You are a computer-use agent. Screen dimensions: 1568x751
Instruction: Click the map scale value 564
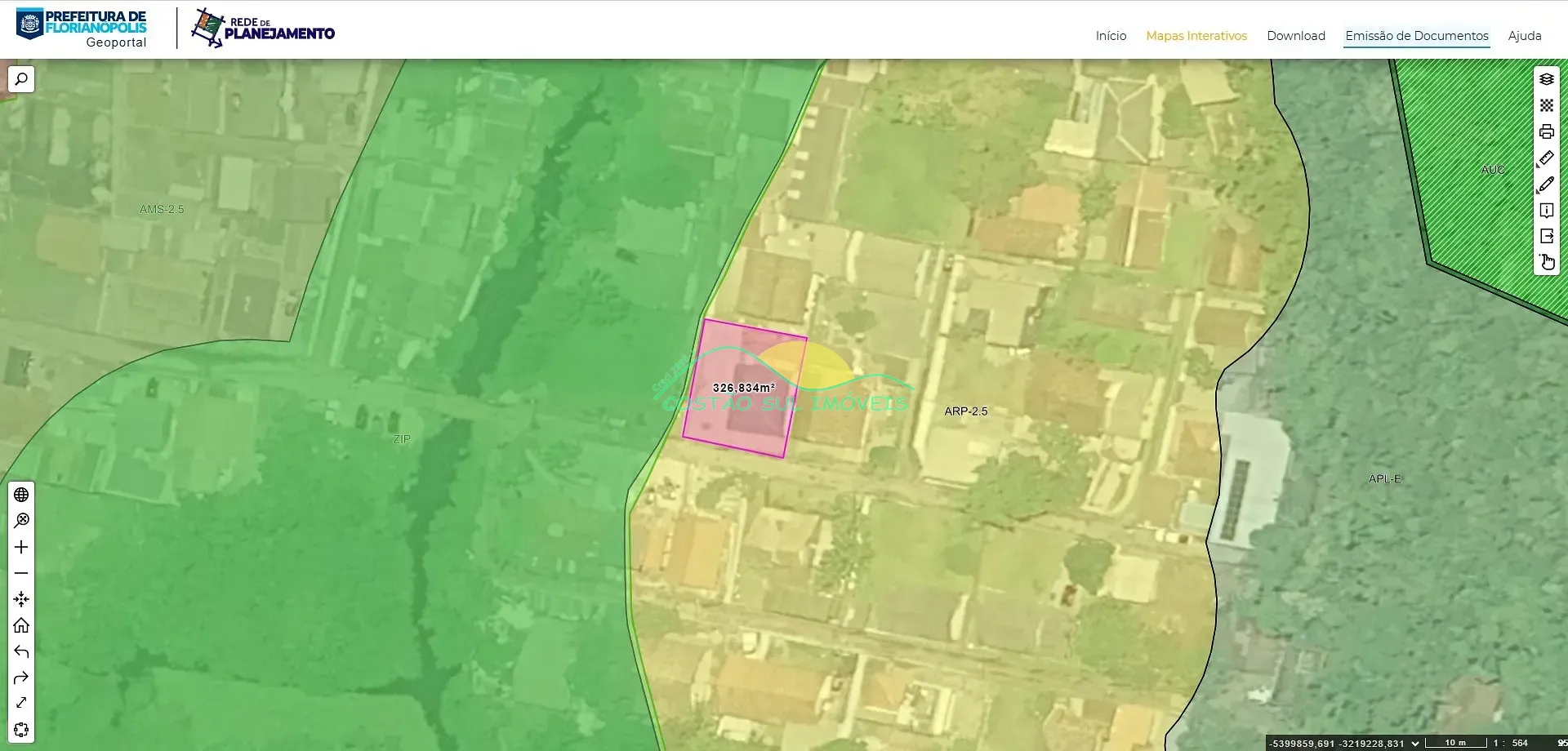[1520, 743]
